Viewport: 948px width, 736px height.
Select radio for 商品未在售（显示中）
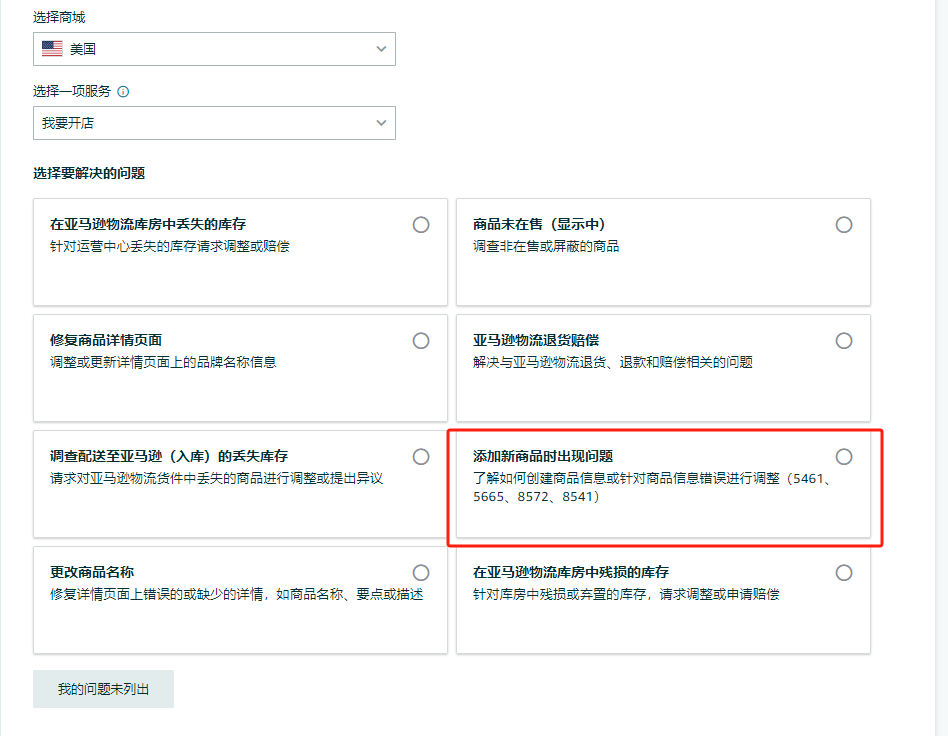click(845, 224)
